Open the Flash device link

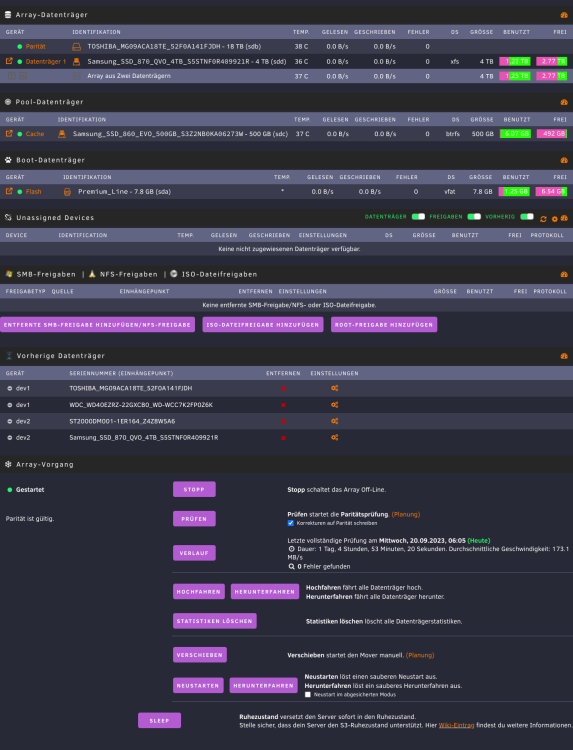click(x=33, y=192)
